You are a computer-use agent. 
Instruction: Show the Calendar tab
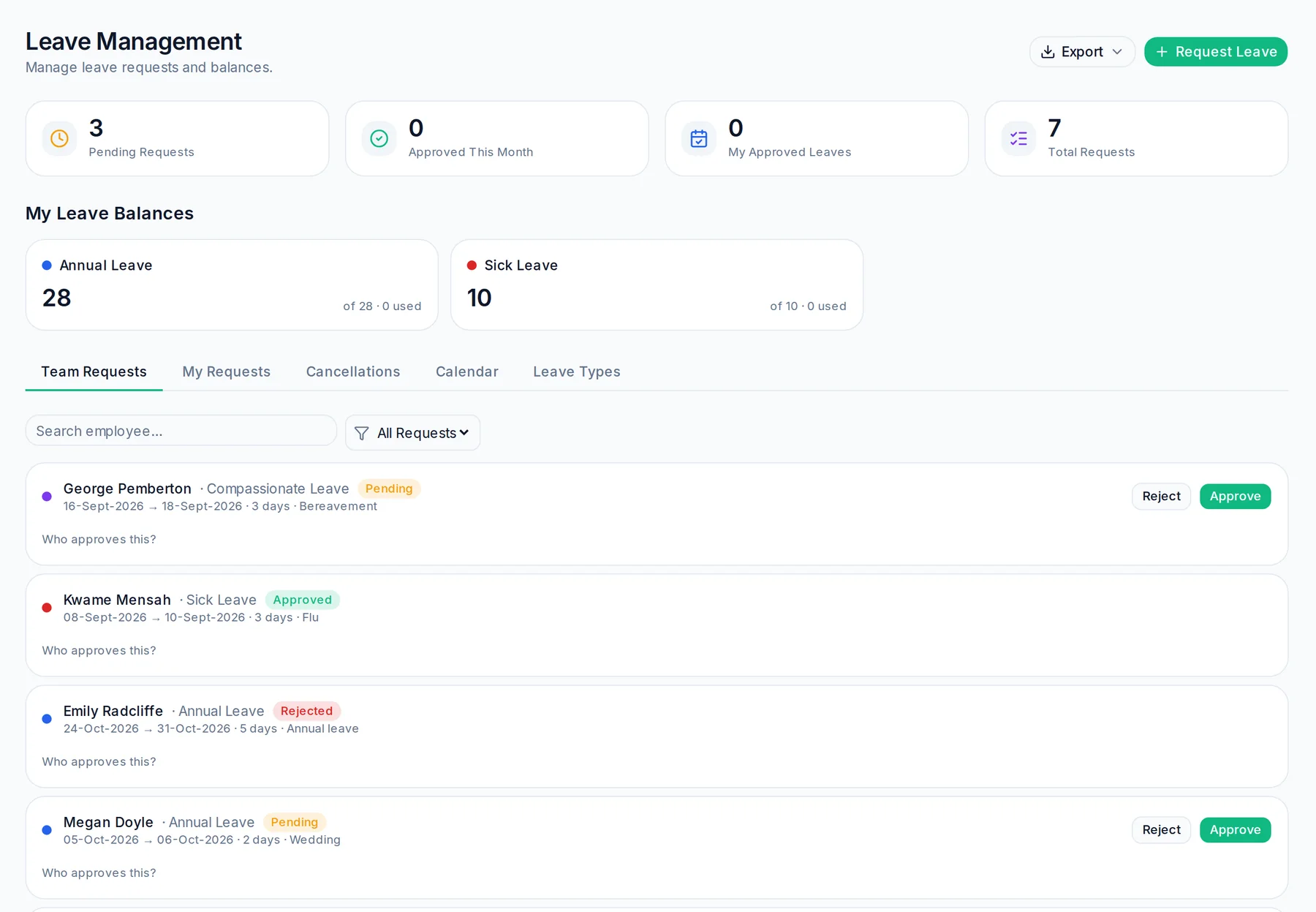point(466,372)
